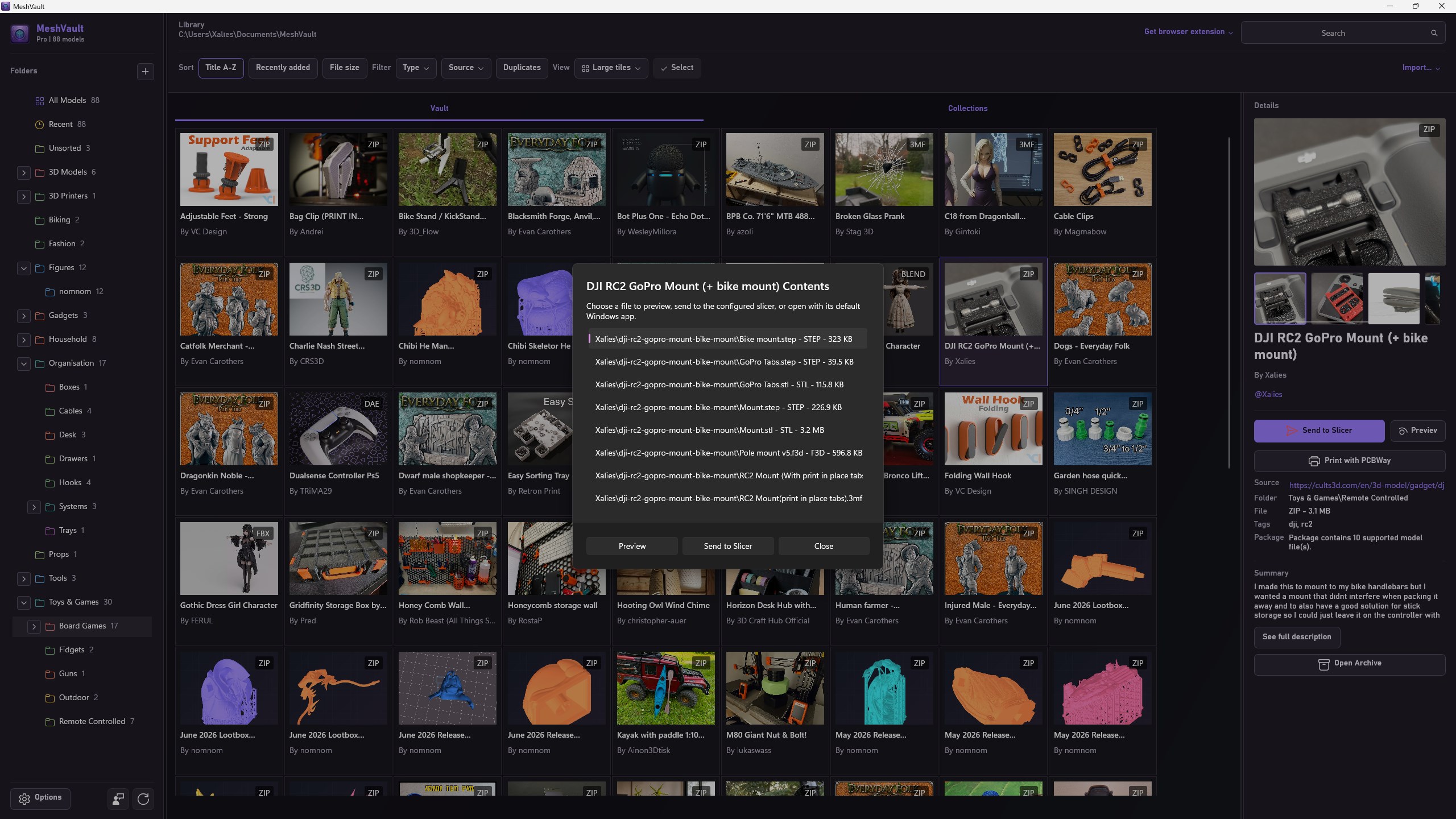The width and height of the screenshot is (1456, 819).
Task: Switch to the Vault tab
Action: 439,108
